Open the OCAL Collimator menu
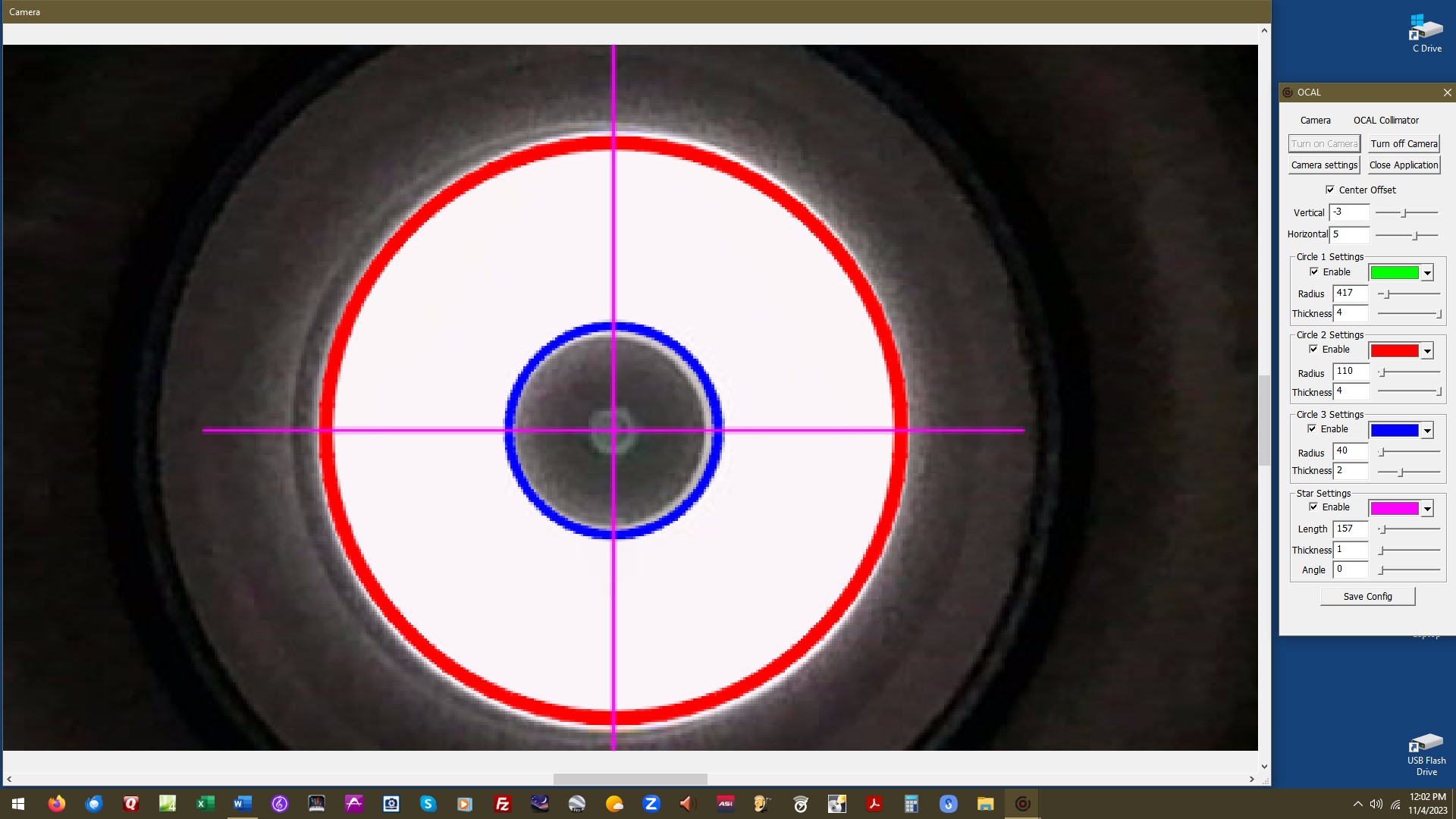 click(x=1385, y=120)
